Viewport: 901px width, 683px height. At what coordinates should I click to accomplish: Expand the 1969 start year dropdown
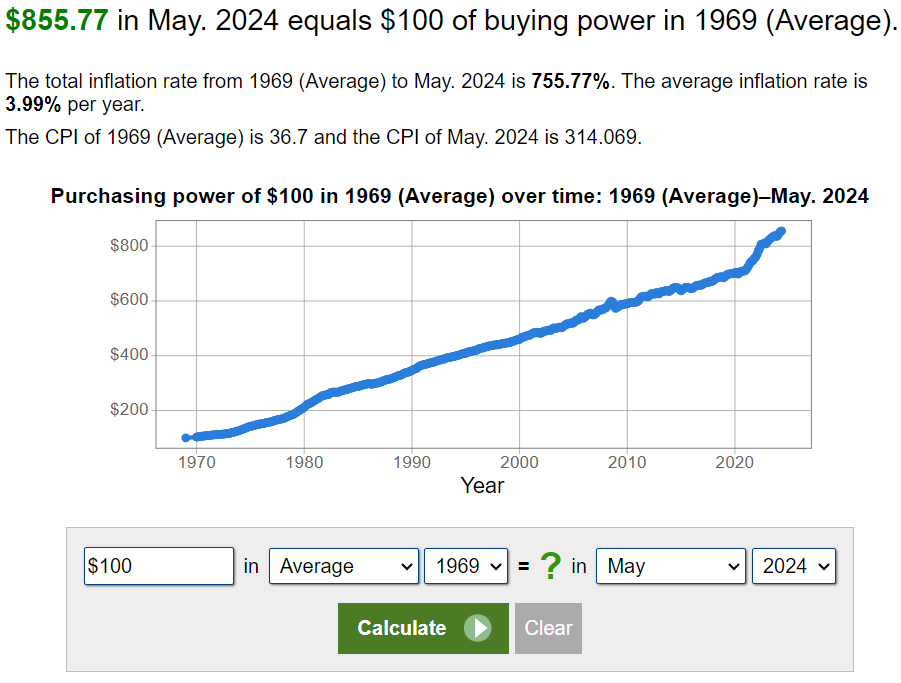pos(467,566)
